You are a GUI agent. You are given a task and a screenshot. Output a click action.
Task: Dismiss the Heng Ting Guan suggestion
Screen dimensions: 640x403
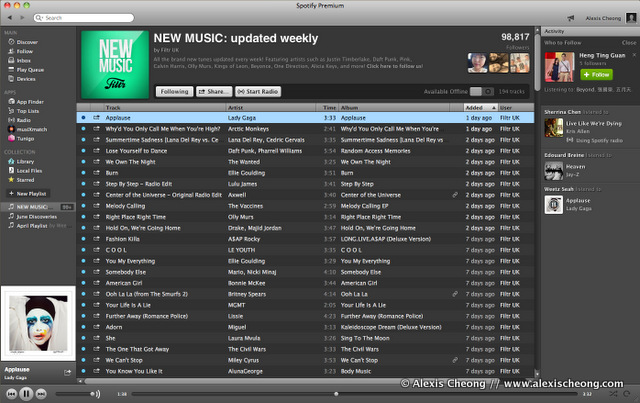click(634, 55)
